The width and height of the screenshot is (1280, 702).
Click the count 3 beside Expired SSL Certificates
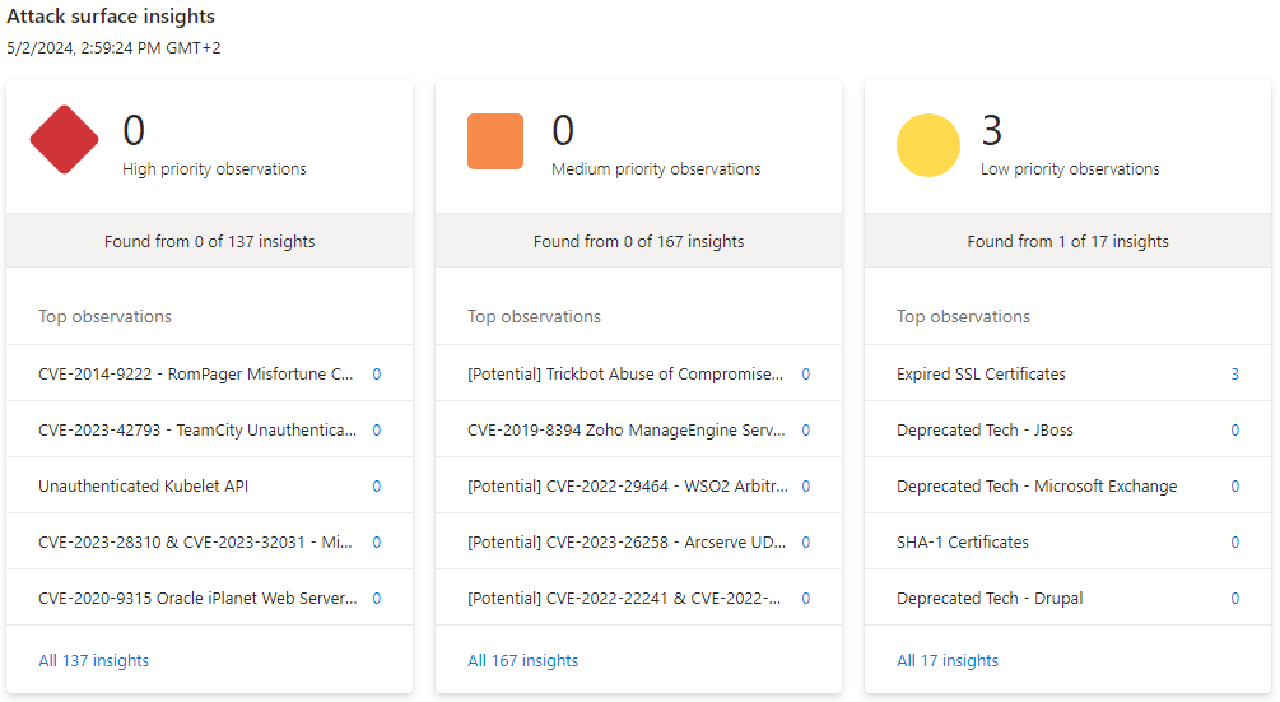(x=1235, y=374)
